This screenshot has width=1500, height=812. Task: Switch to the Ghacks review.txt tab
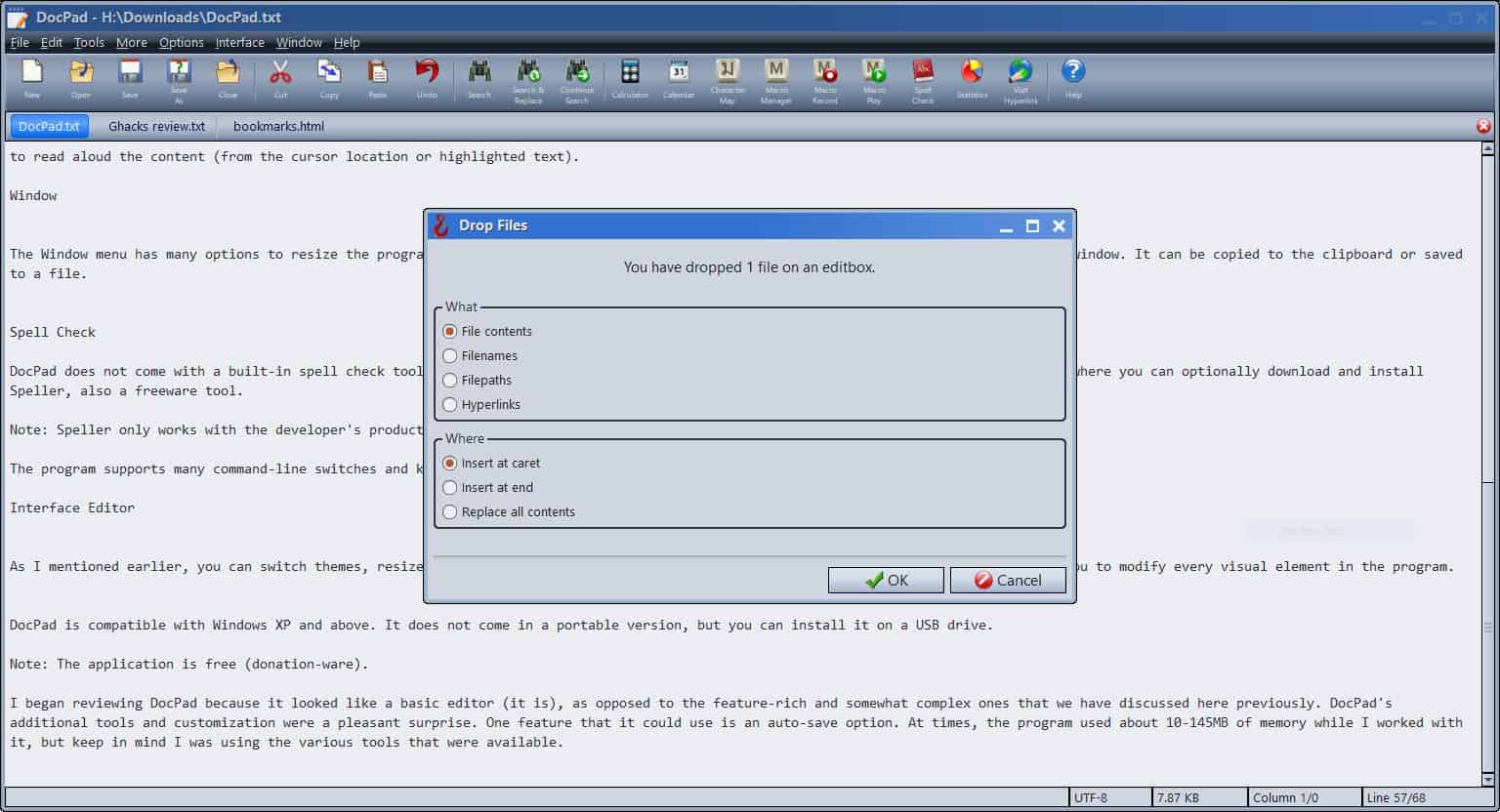point(157,126)
